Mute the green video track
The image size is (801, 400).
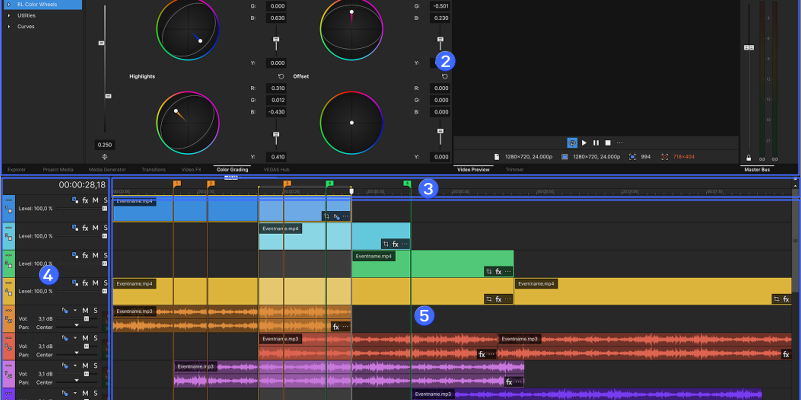tap(96, 255)
